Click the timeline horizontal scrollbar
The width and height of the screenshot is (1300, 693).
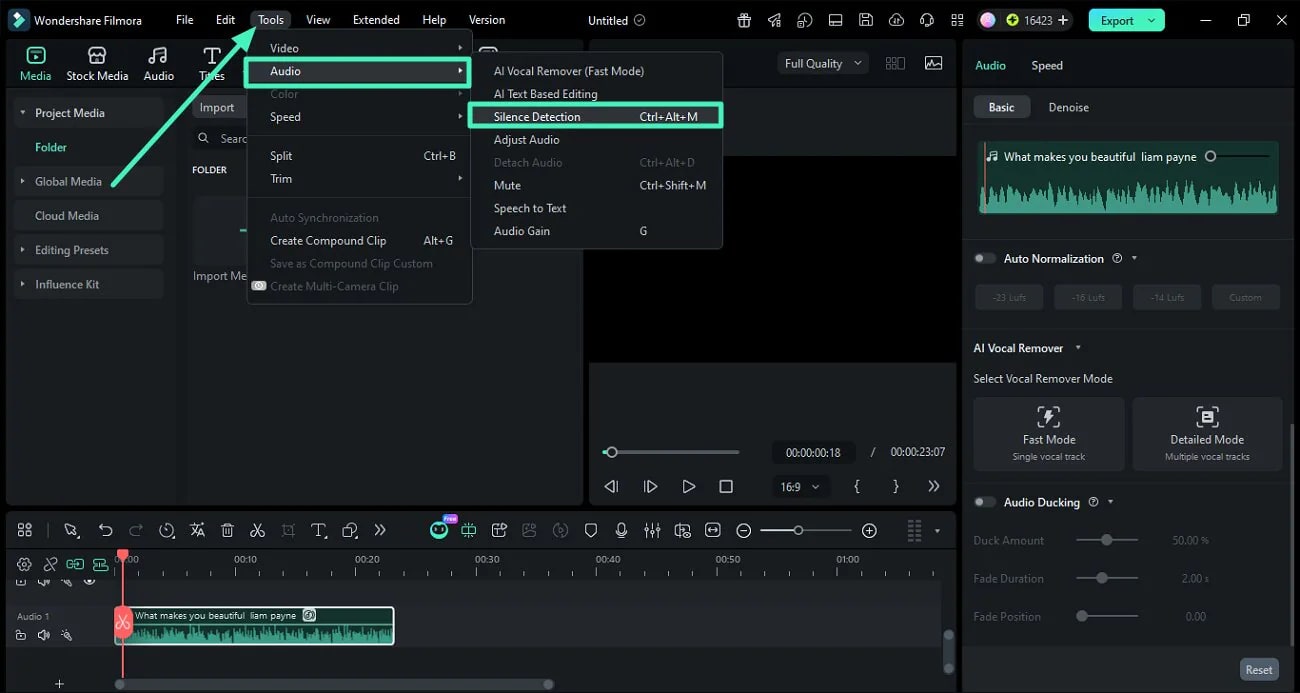pos(333,685)
